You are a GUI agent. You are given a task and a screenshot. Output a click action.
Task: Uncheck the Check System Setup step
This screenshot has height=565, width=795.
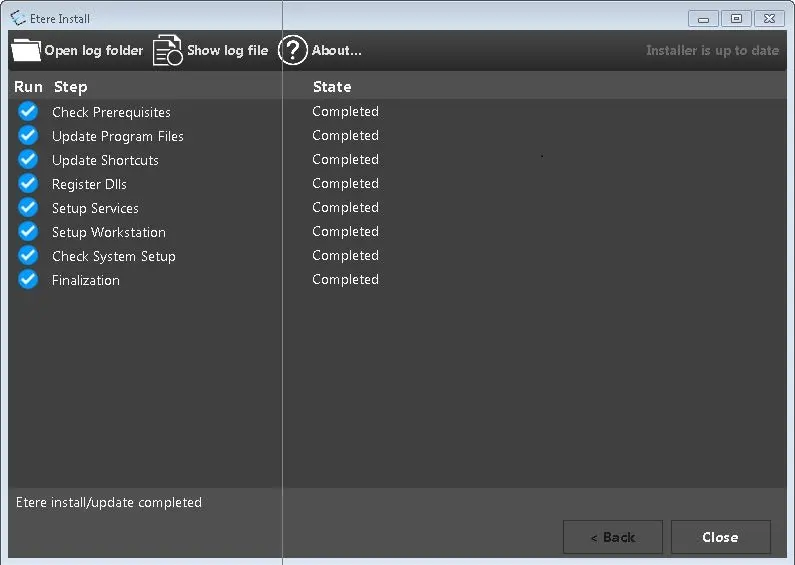(x=28, y=256)
